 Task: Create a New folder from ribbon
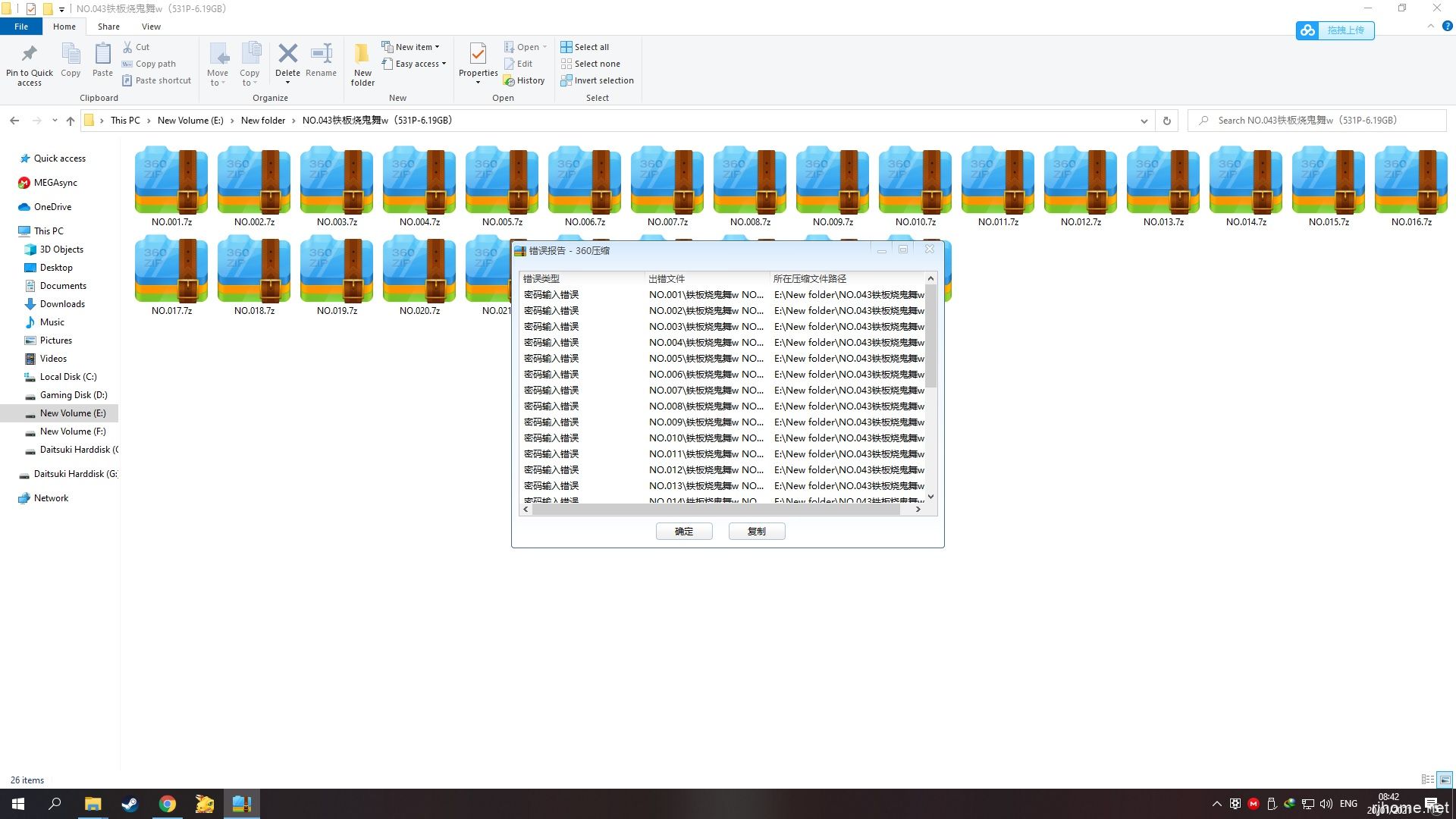[362, 64]
